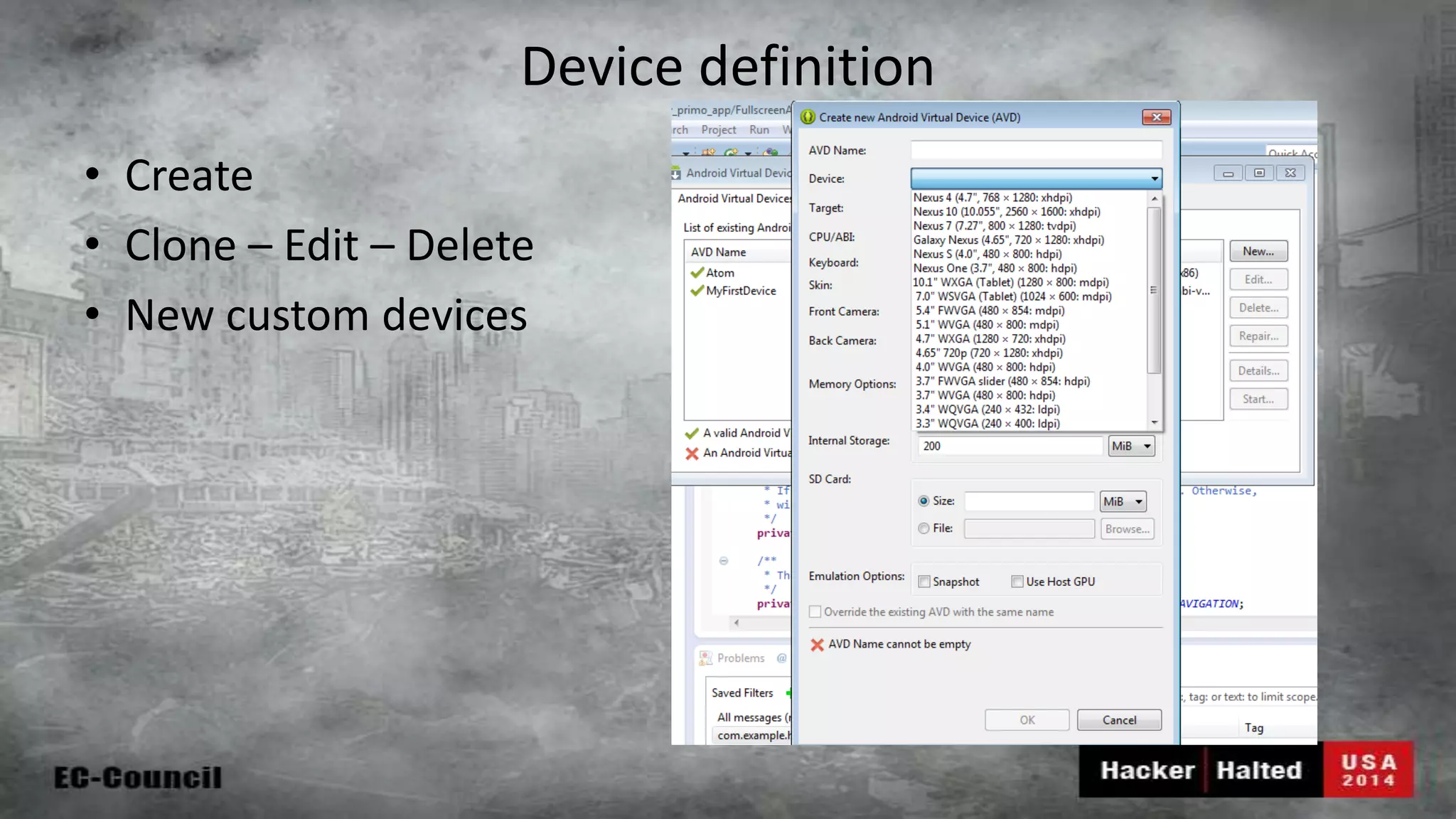Open SD Card size MiB unit dropdown

point(1123,501)
